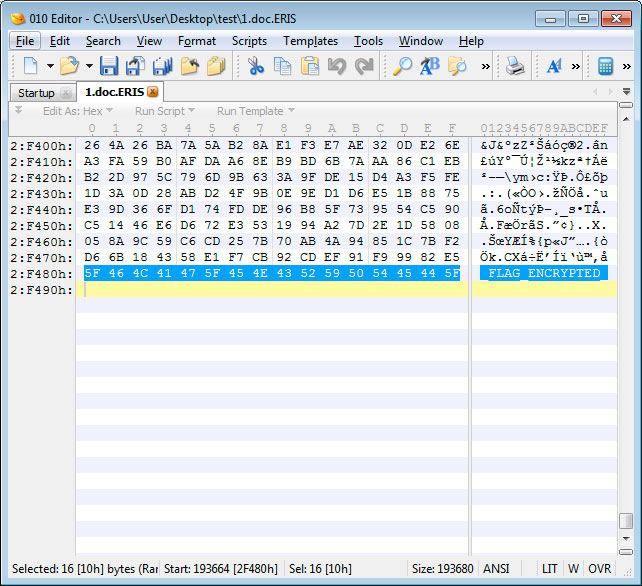The height and width of the screenshot is (586, 642).
Task: Expand hidden search toolbar items chevron
Action: pos(486,66)
